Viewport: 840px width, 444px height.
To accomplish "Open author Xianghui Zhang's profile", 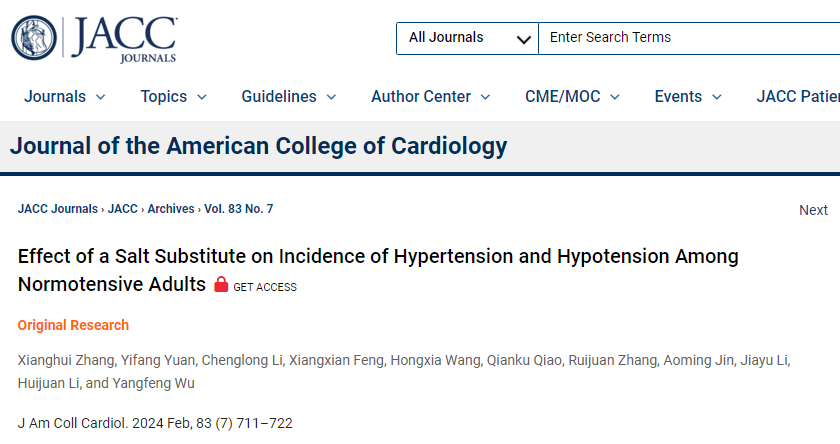I will click(x=66, y=360).
